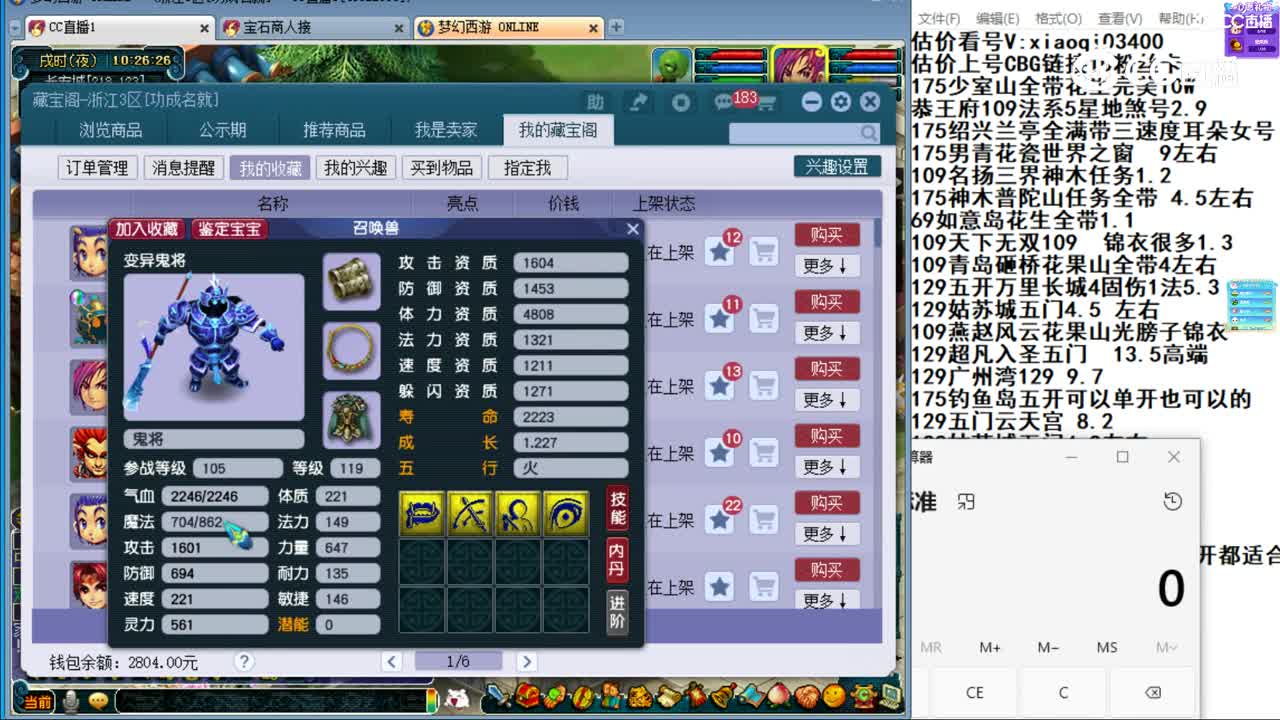The width and height of the screenshot is (1280, 720).
Task: Go to next page arrow
Action: click(x=526, y=661)
